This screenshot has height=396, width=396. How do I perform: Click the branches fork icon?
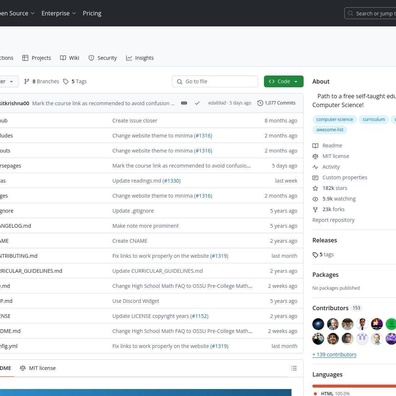coord(27,81)
